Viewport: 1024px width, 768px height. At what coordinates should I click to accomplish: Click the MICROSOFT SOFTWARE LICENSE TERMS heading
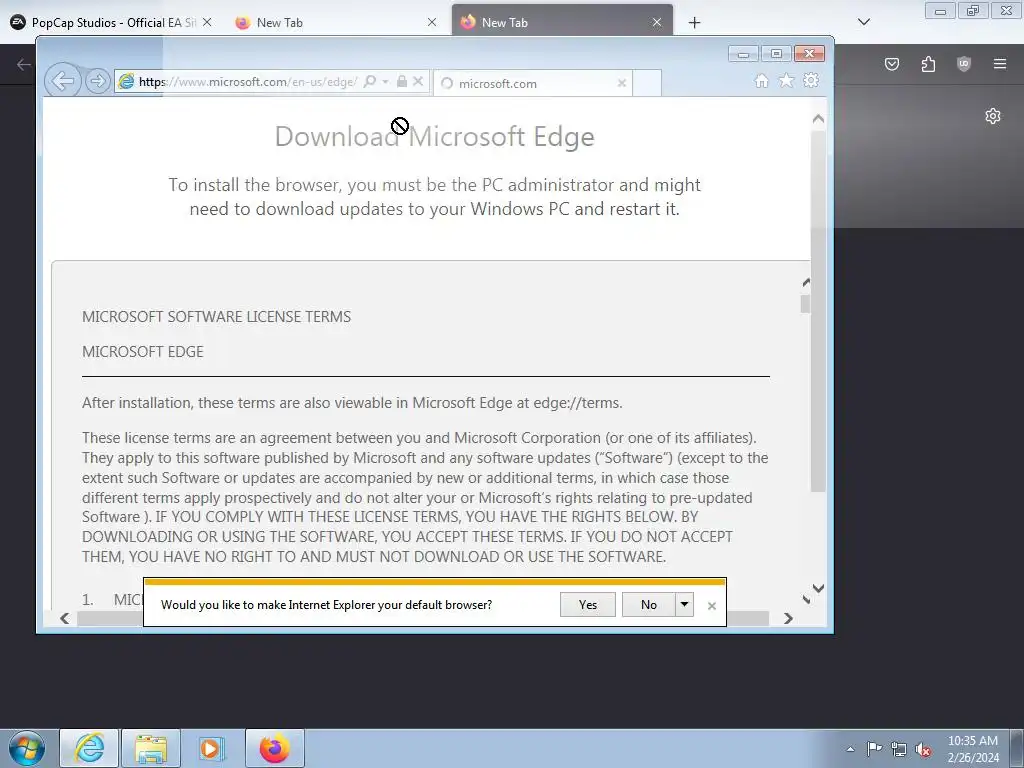[x=217, y=317]
